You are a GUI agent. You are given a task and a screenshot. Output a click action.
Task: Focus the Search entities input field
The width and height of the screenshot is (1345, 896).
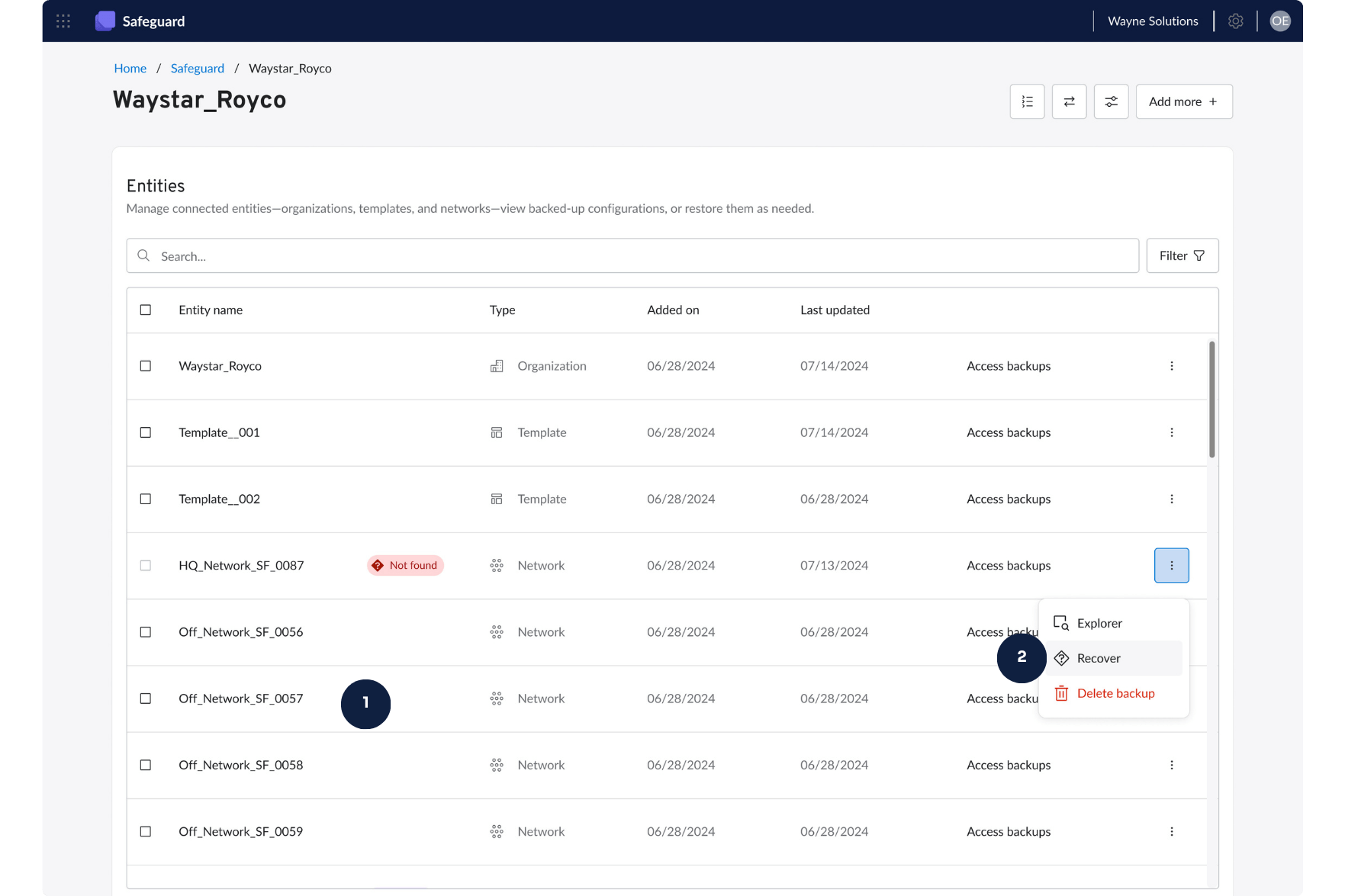[x=632, y=255]
